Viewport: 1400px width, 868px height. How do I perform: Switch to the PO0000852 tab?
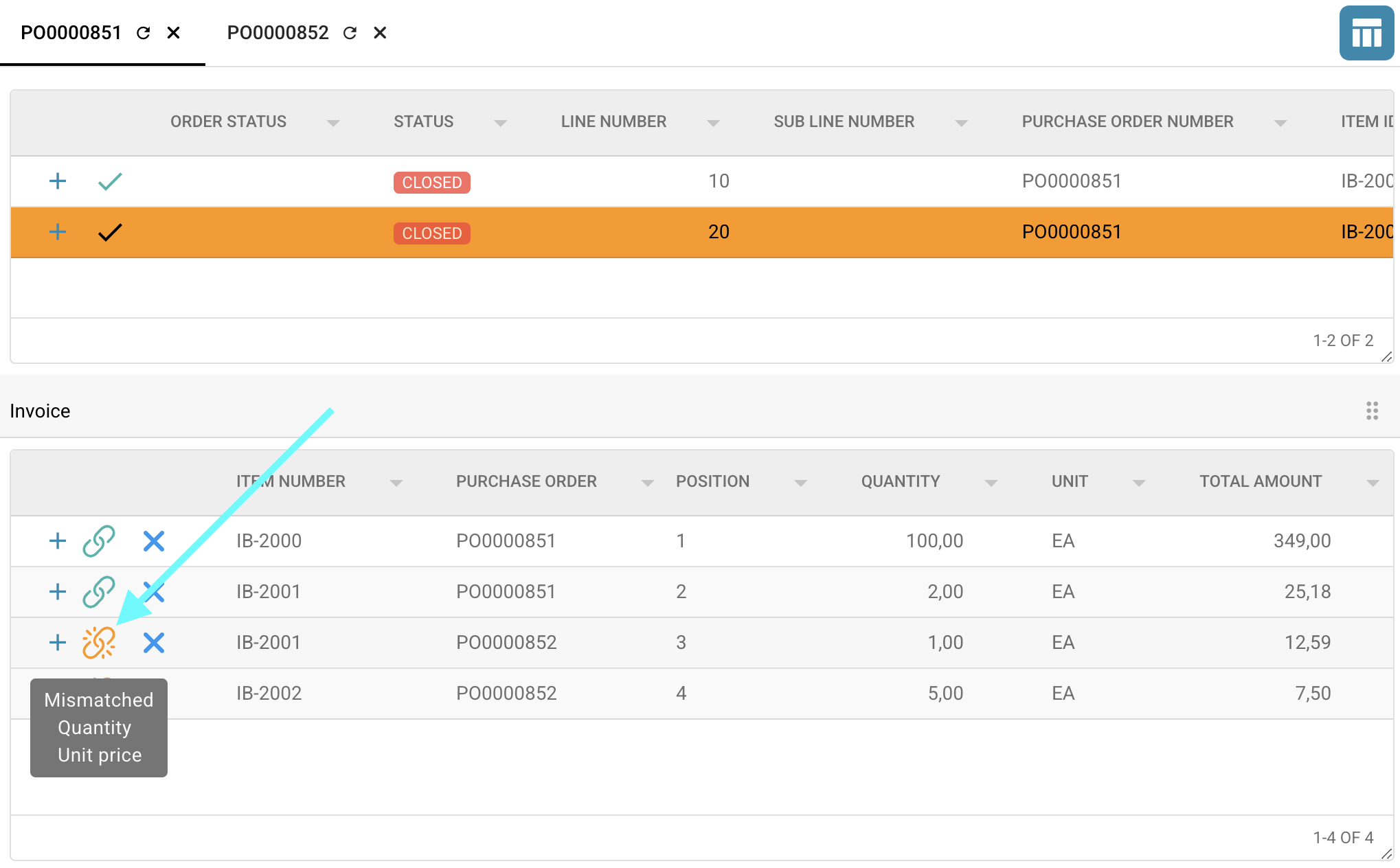pos(278,33)
